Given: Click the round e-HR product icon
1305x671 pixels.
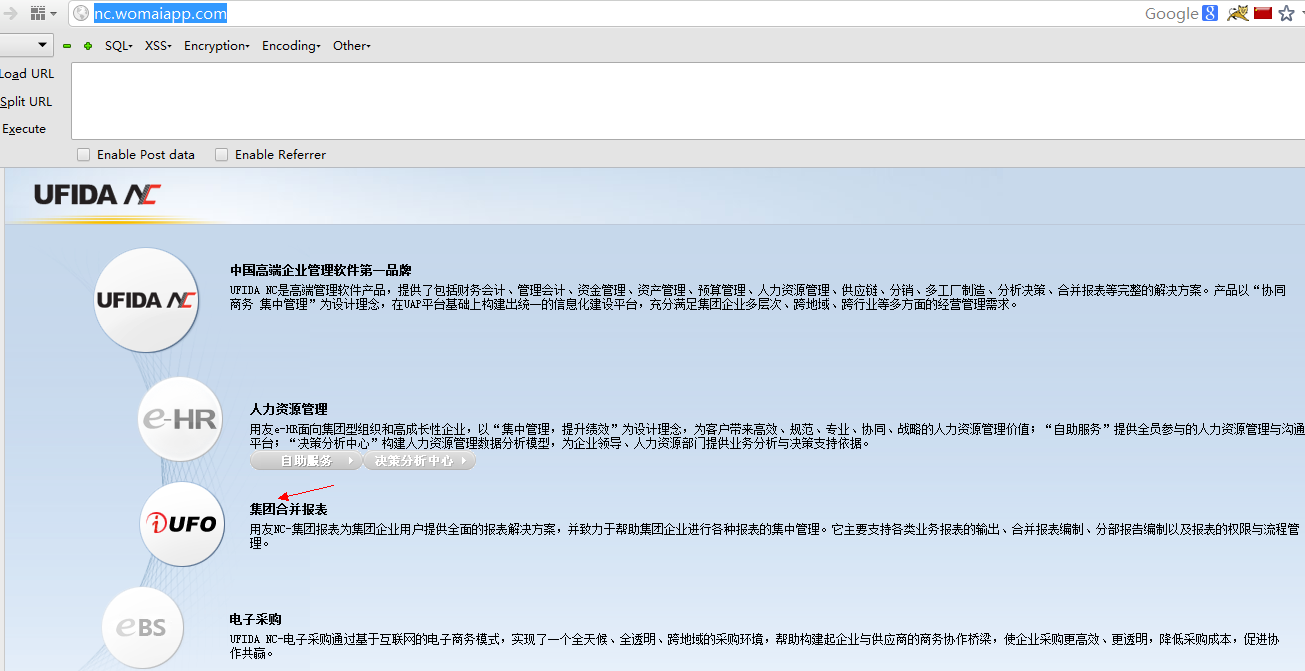Looking at the screenshot, I should pos(180,419).
